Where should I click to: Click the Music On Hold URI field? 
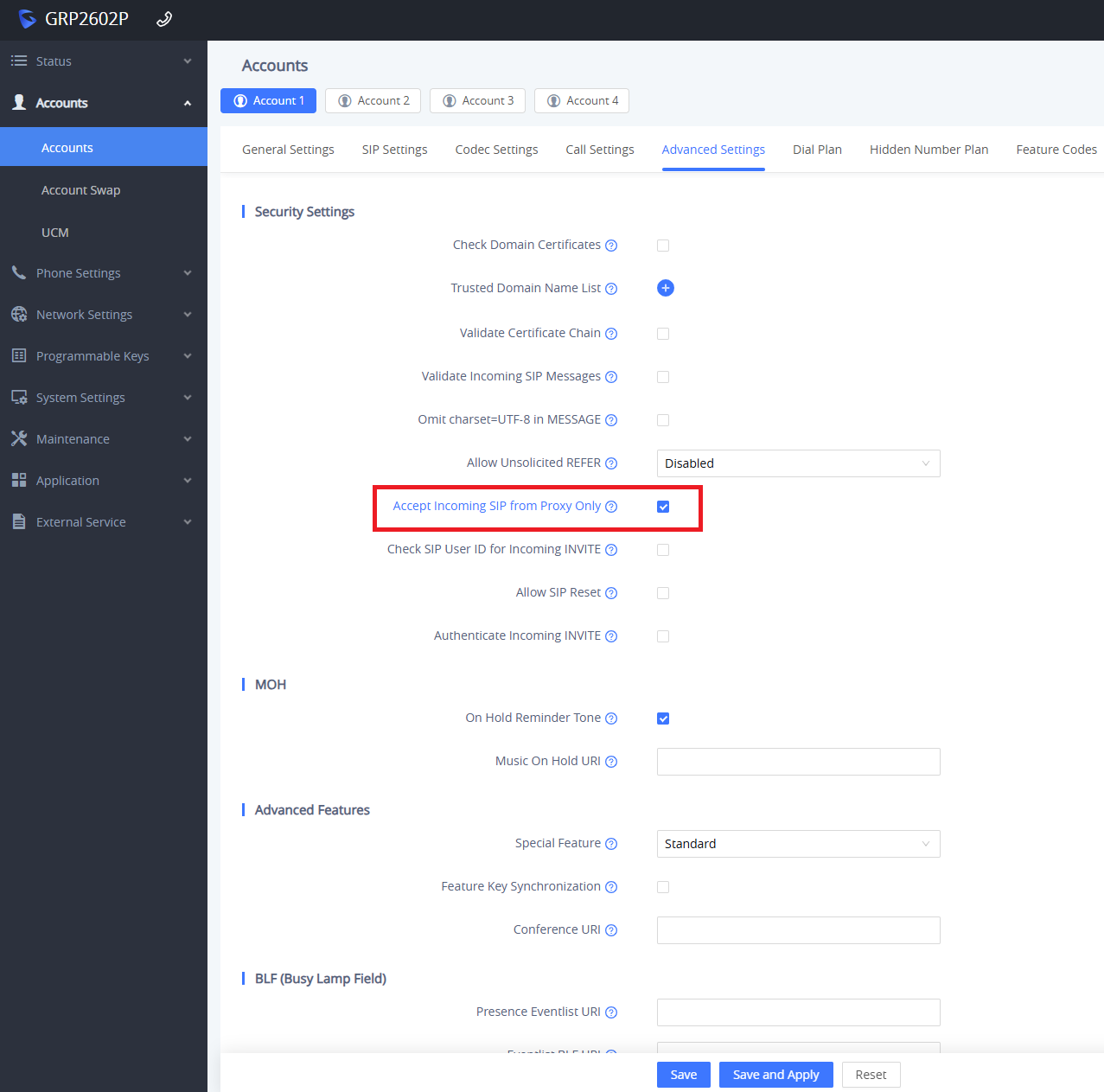[x=797, y=762]
